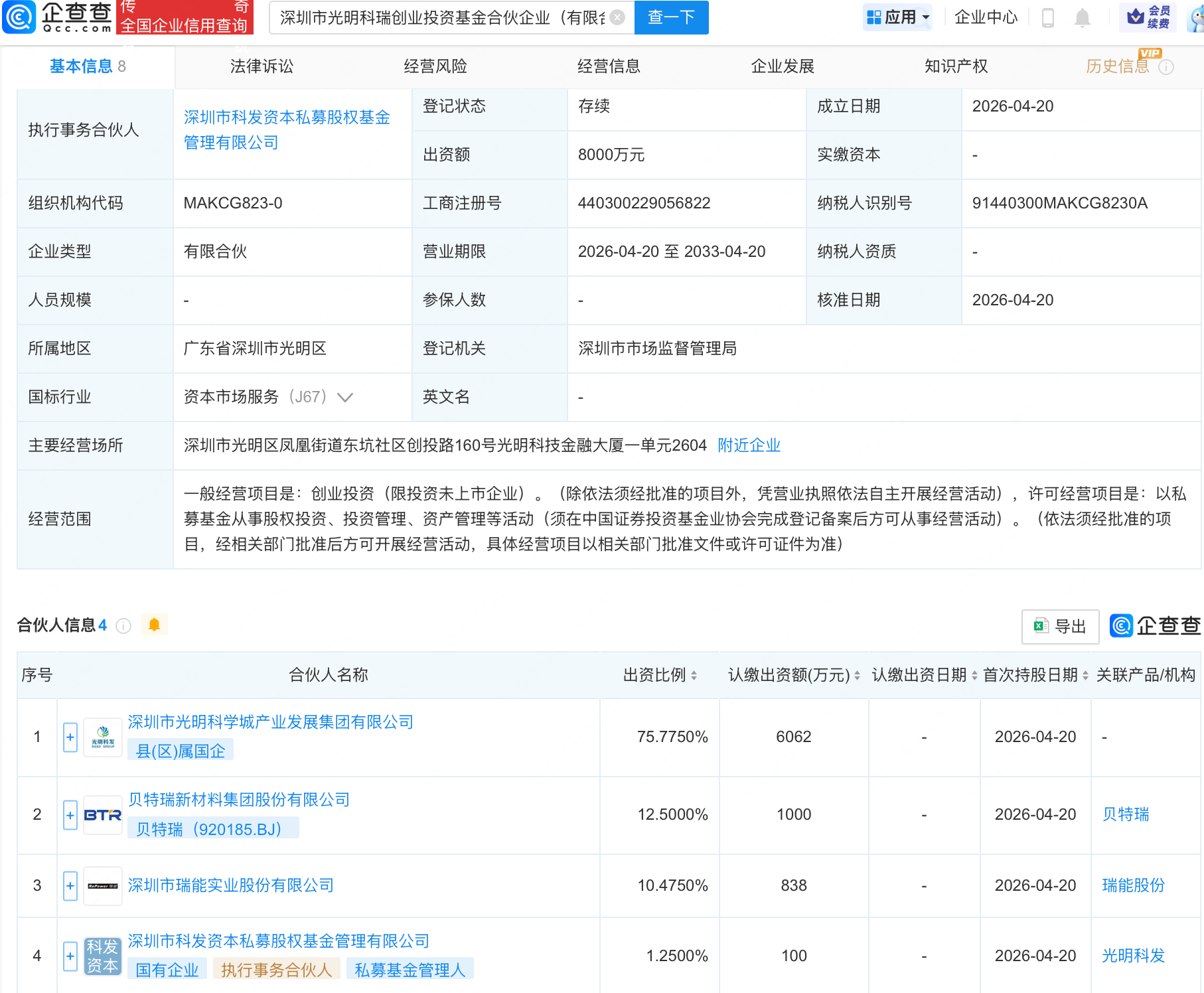Open the 附近企业 link

749,445
